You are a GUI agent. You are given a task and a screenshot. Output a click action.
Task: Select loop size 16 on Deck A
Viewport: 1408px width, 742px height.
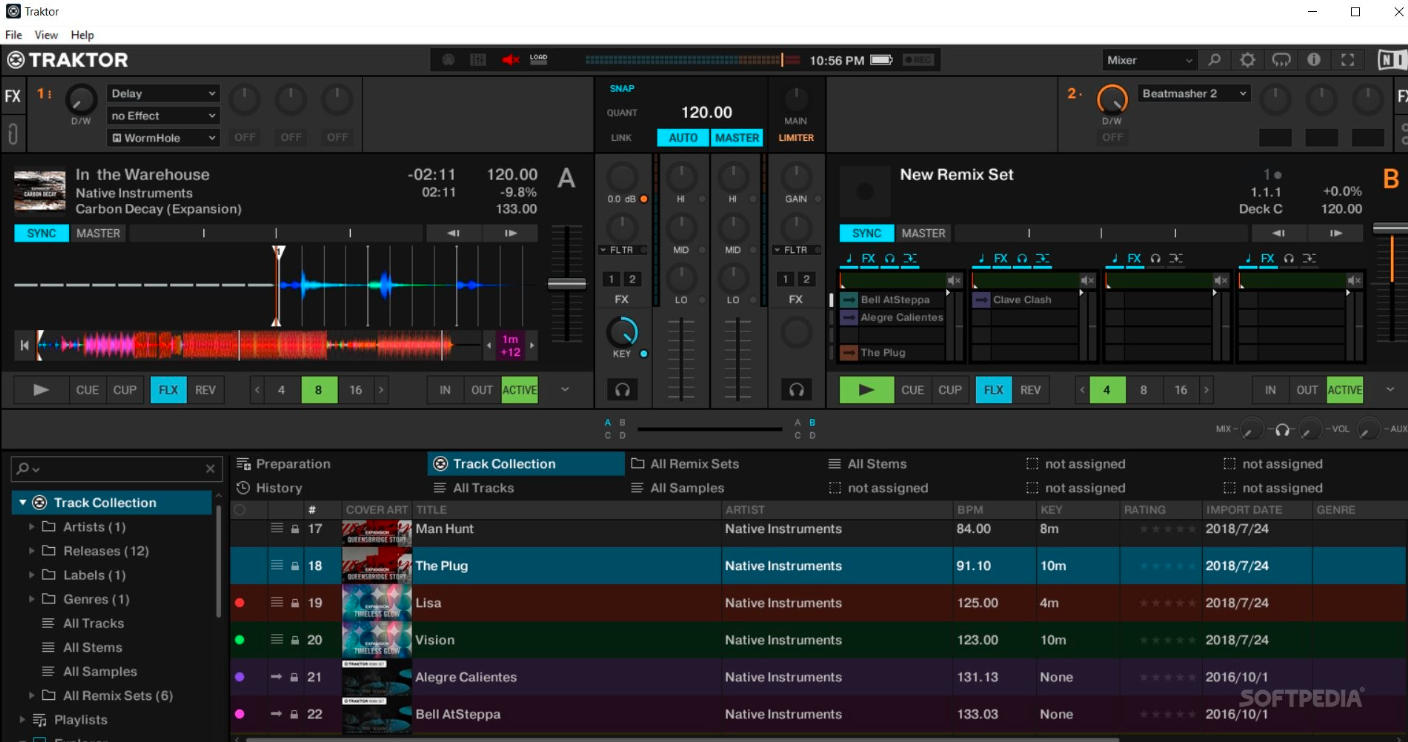[x=355, y=390]
